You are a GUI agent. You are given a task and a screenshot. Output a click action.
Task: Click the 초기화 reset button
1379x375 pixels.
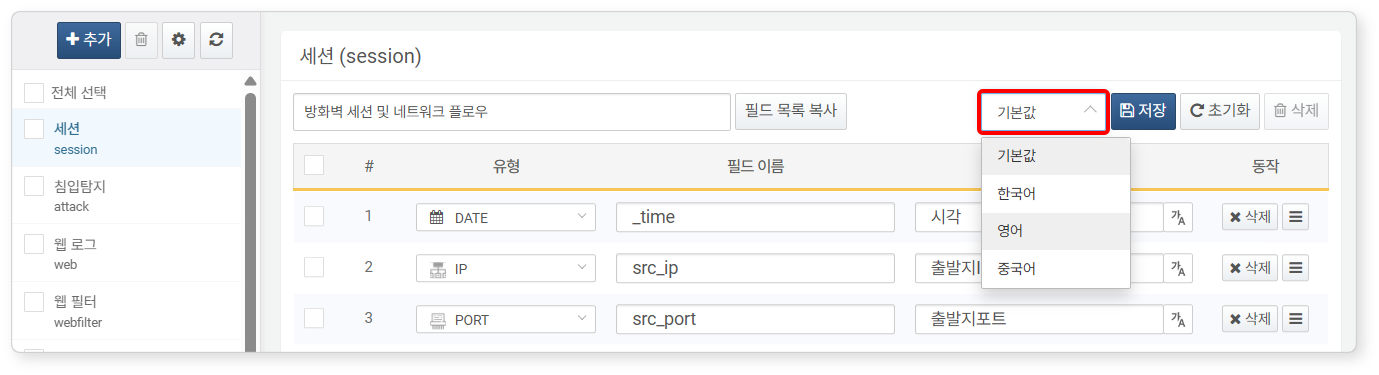point(1220,111)
